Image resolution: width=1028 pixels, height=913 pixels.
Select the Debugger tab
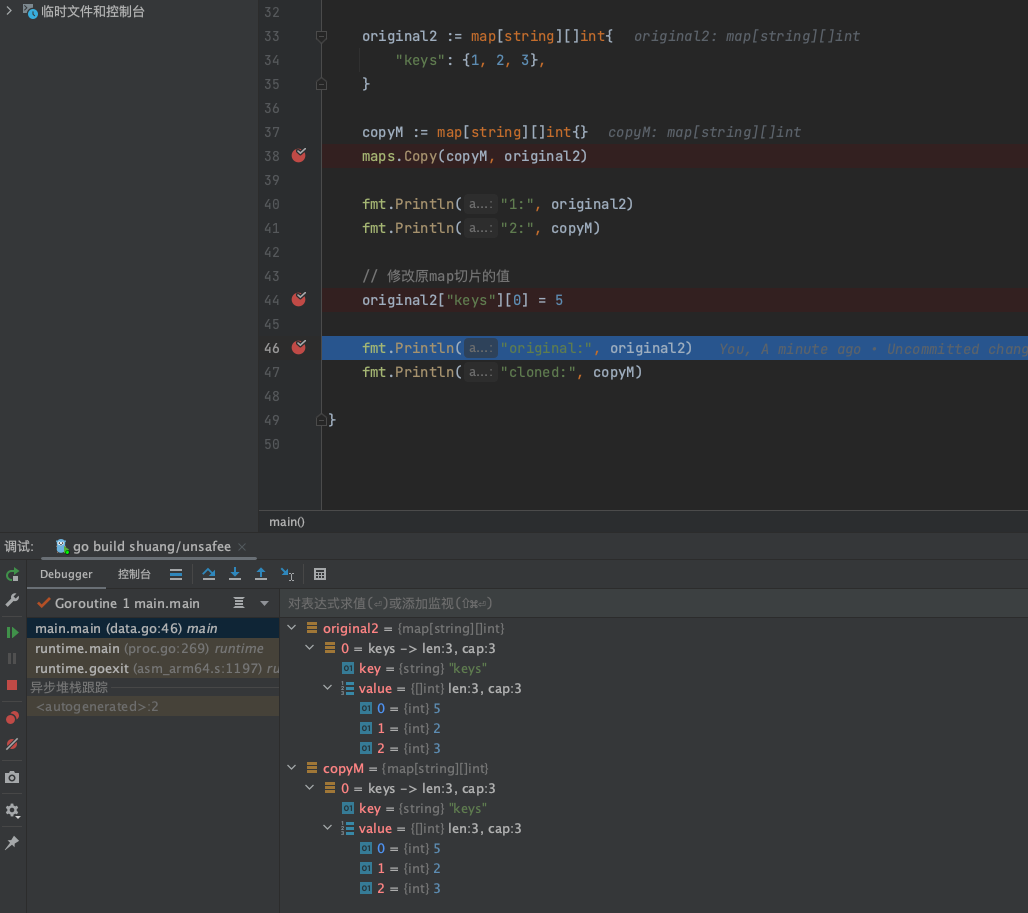click(66, 574)
